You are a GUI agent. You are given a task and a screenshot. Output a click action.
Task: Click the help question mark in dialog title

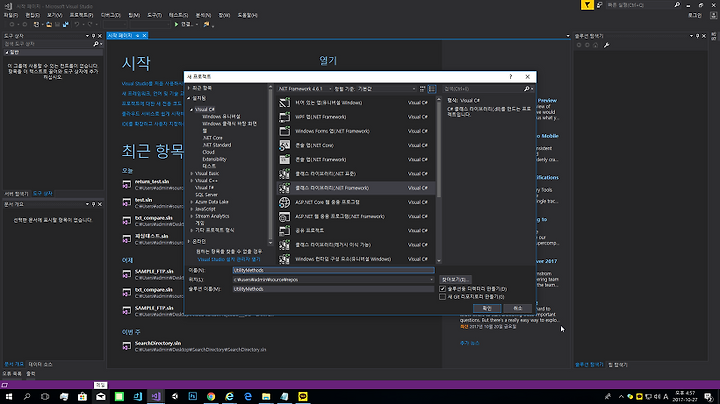tap(511, 77)
